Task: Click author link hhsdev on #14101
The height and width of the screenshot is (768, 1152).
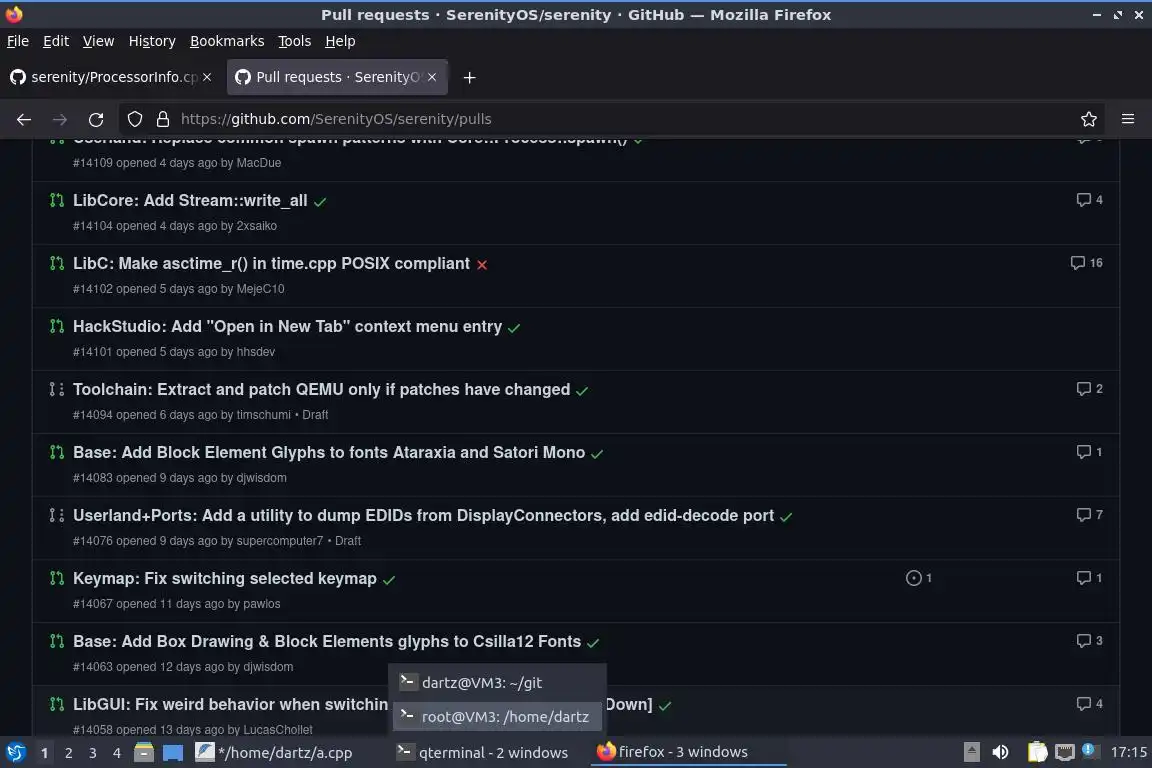Action: pos(256,352)
